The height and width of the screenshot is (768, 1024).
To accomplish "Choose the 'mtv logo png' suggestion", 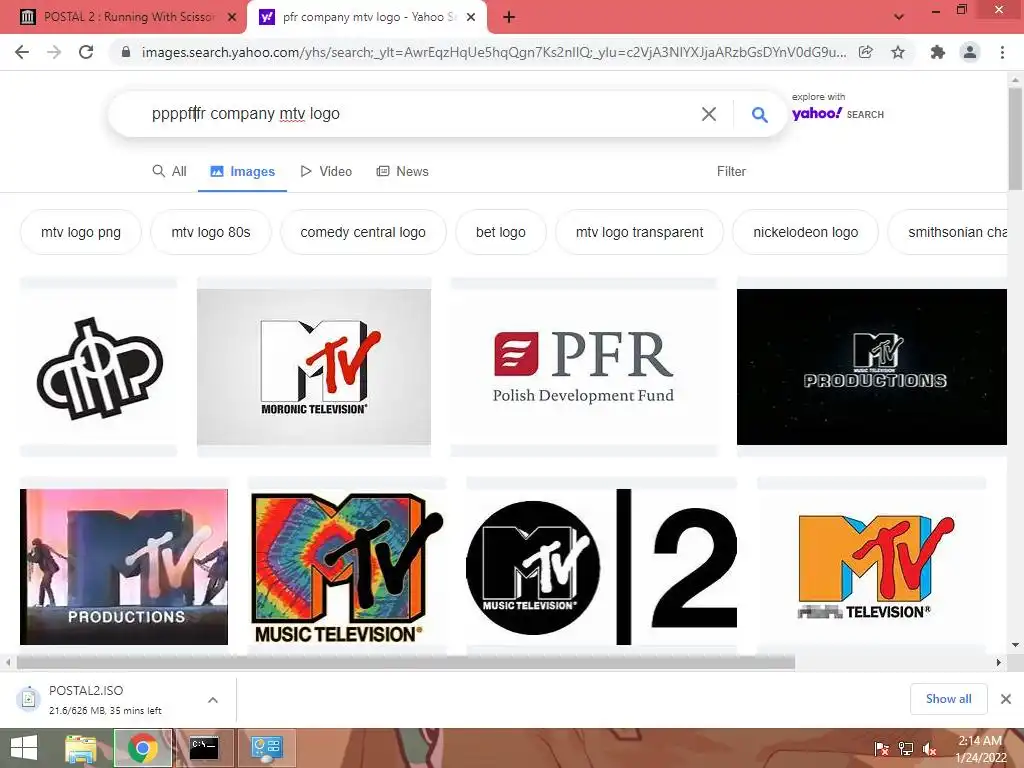I will [80, 232].
